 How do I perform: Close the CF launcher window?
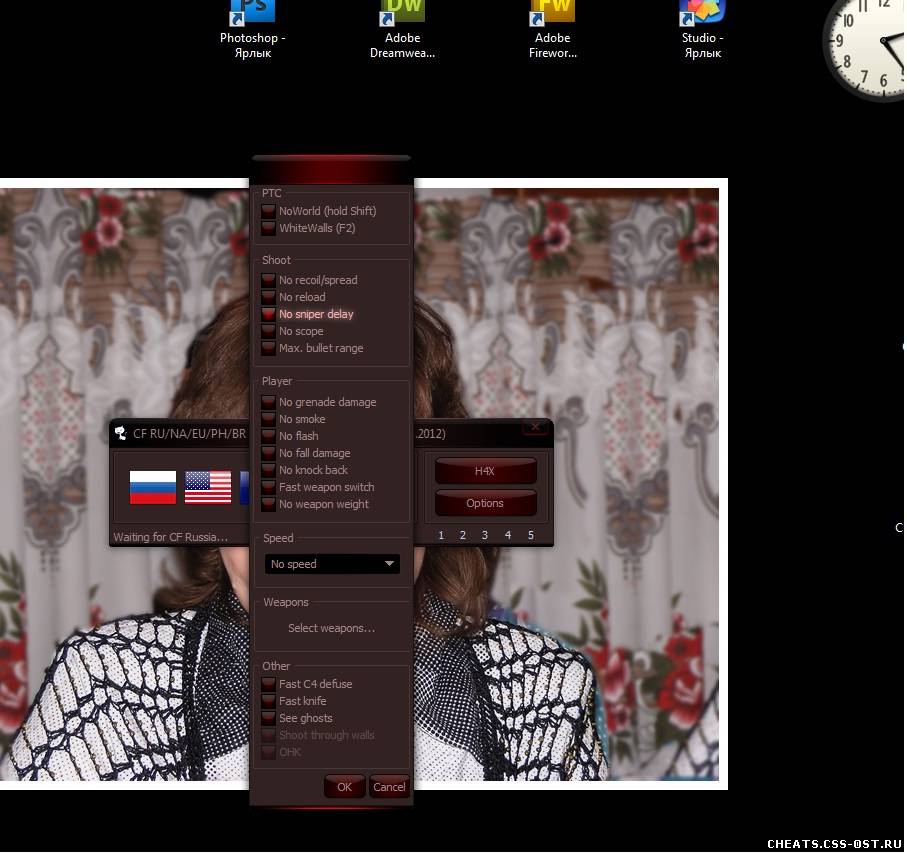coord(535,427)
